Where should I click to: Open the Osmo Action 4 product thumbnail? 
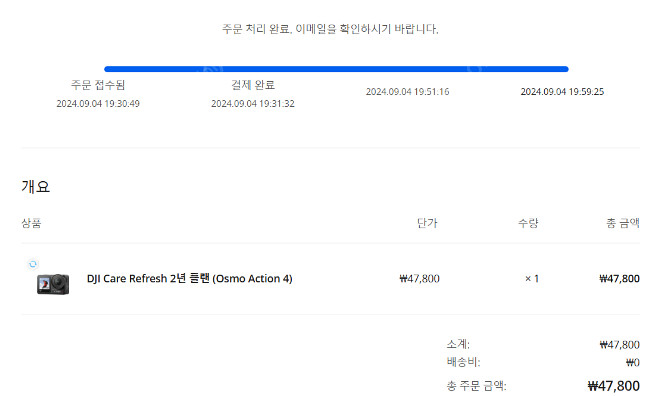pos(53,284)
